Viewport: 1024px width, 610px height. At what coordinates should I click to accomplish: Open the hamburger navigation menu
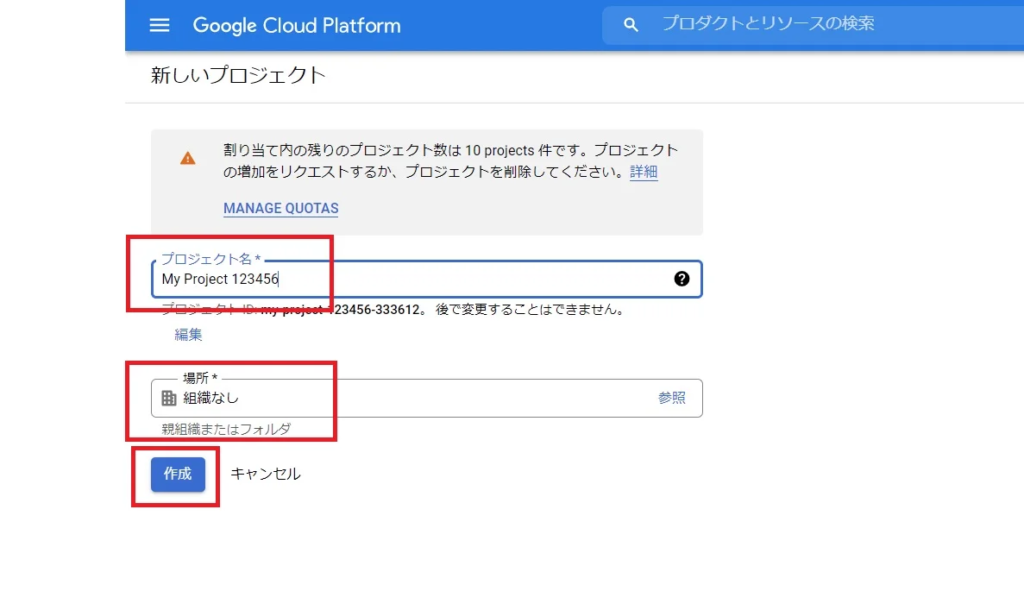pyautogui.click(x=160, y=25)
